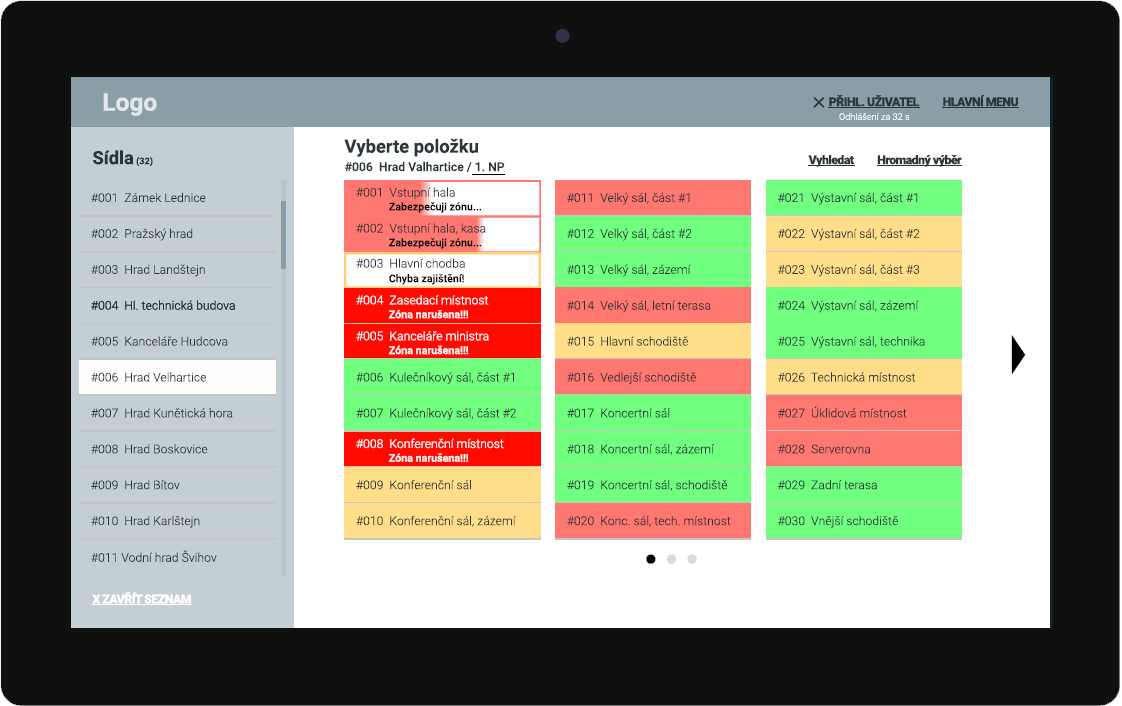The width and height of the screenshot is (1122, 706).
Task: Select #001 Zámek Lednice in sidebar
Action: (177, 198)
